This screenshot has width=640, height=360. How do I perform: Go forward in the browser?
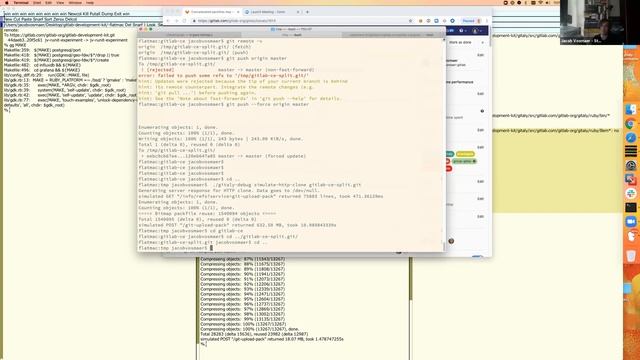[x=176, y=20]
